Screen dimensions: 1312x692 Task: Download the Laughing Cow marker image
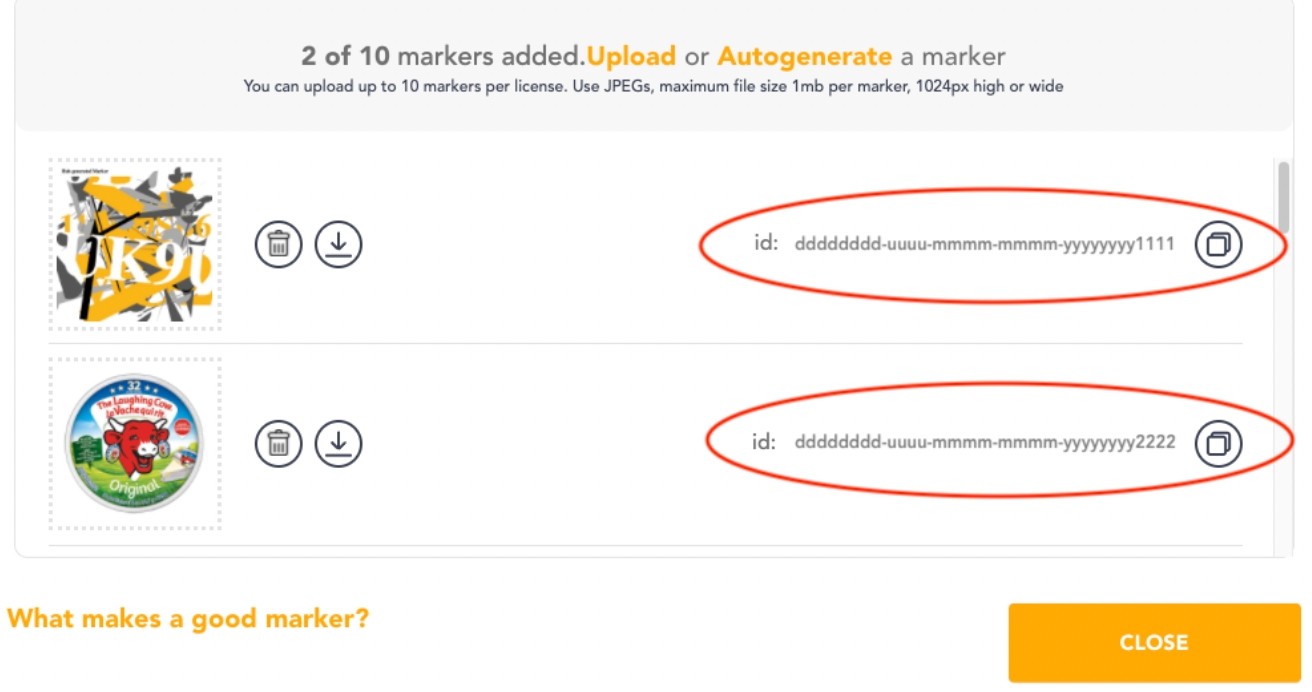[339, 443]
